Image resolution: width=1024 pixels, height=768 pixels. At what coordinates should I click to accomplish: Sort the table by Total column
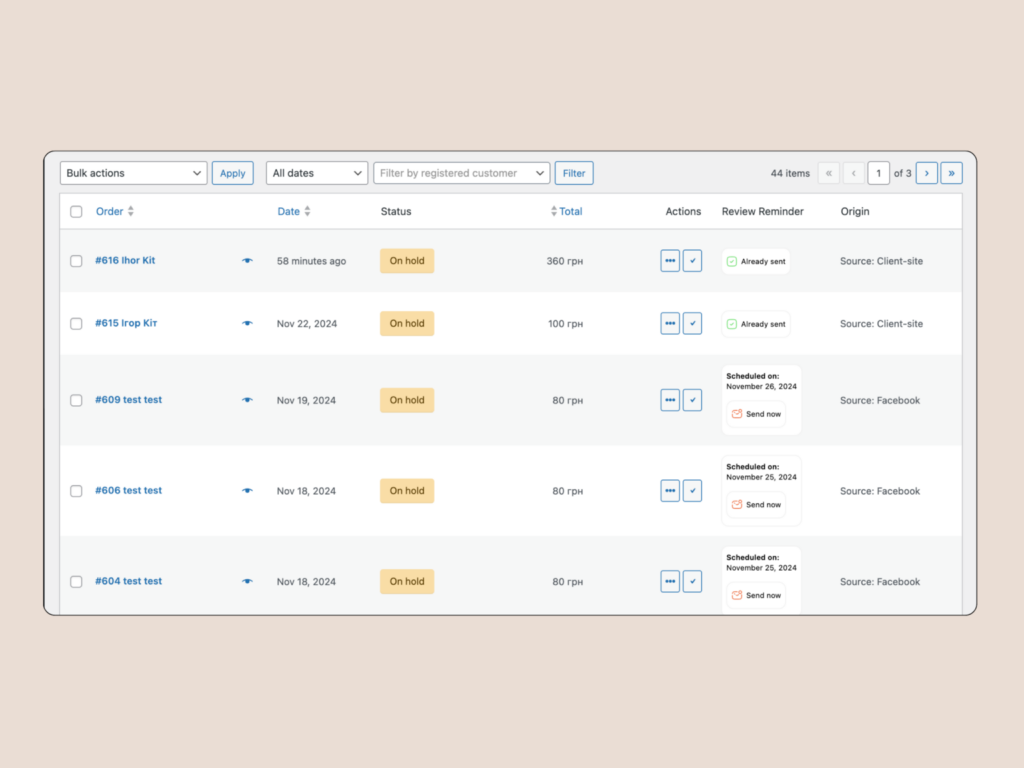pos(570,212)
